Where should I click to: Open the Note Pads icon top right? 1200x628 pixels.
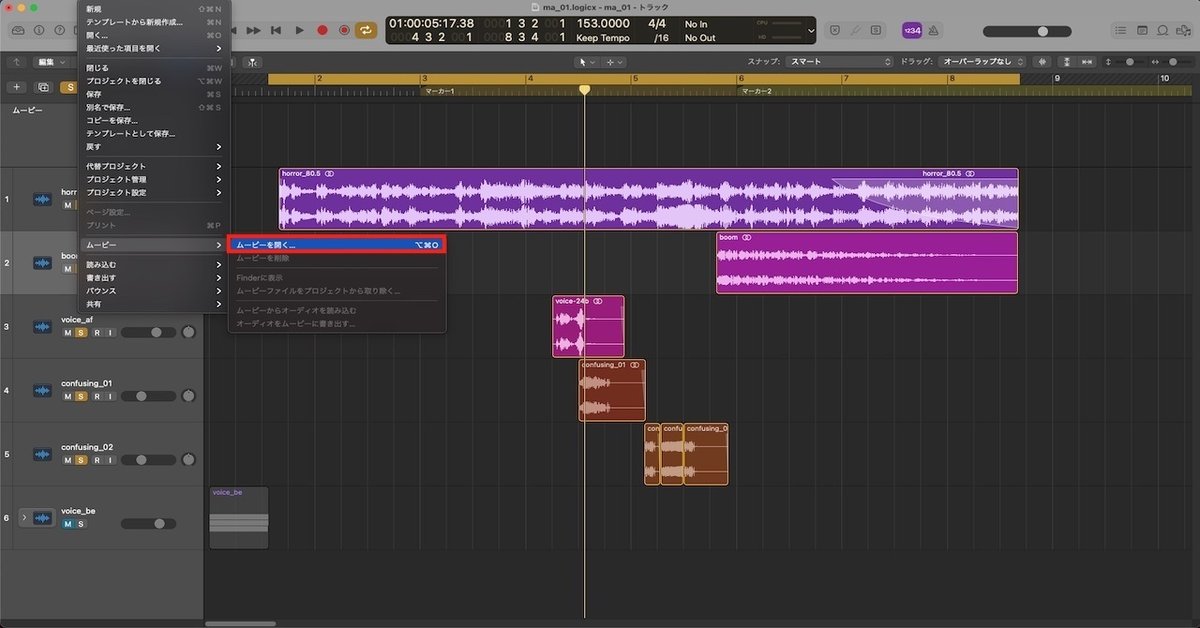coord(1143,30)
